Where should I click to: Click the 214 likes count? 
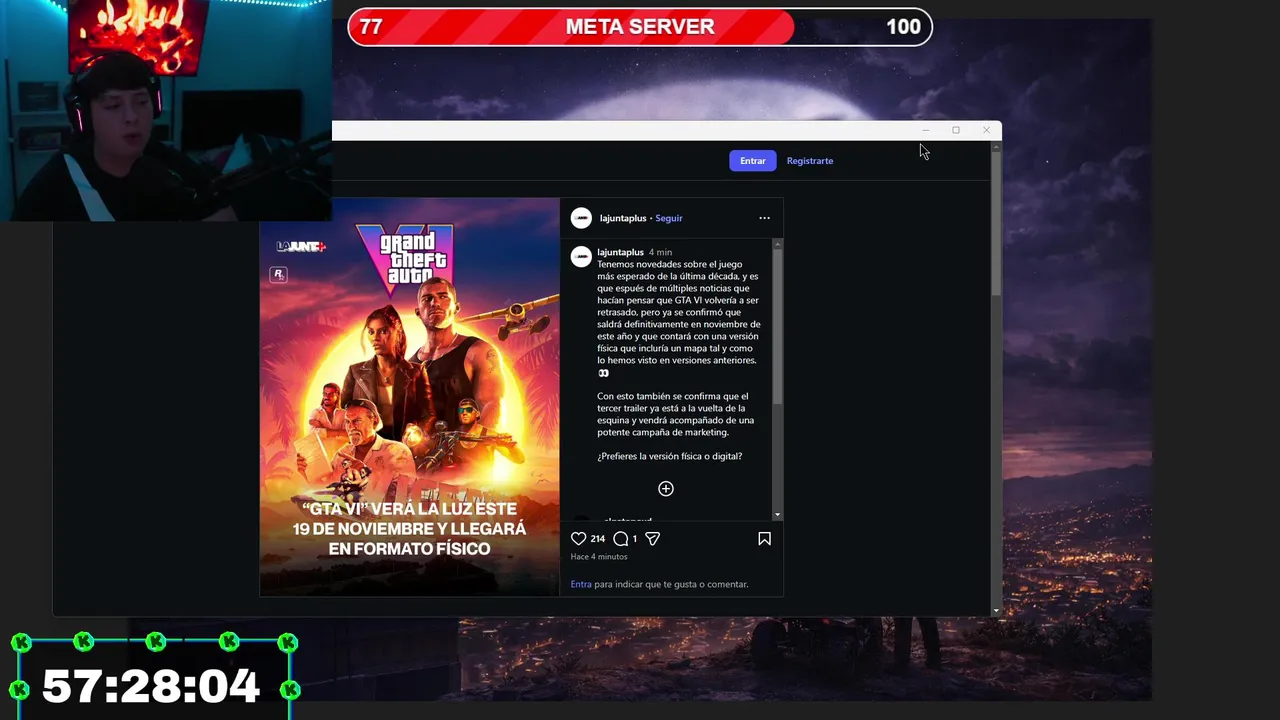tap(597, 539)
